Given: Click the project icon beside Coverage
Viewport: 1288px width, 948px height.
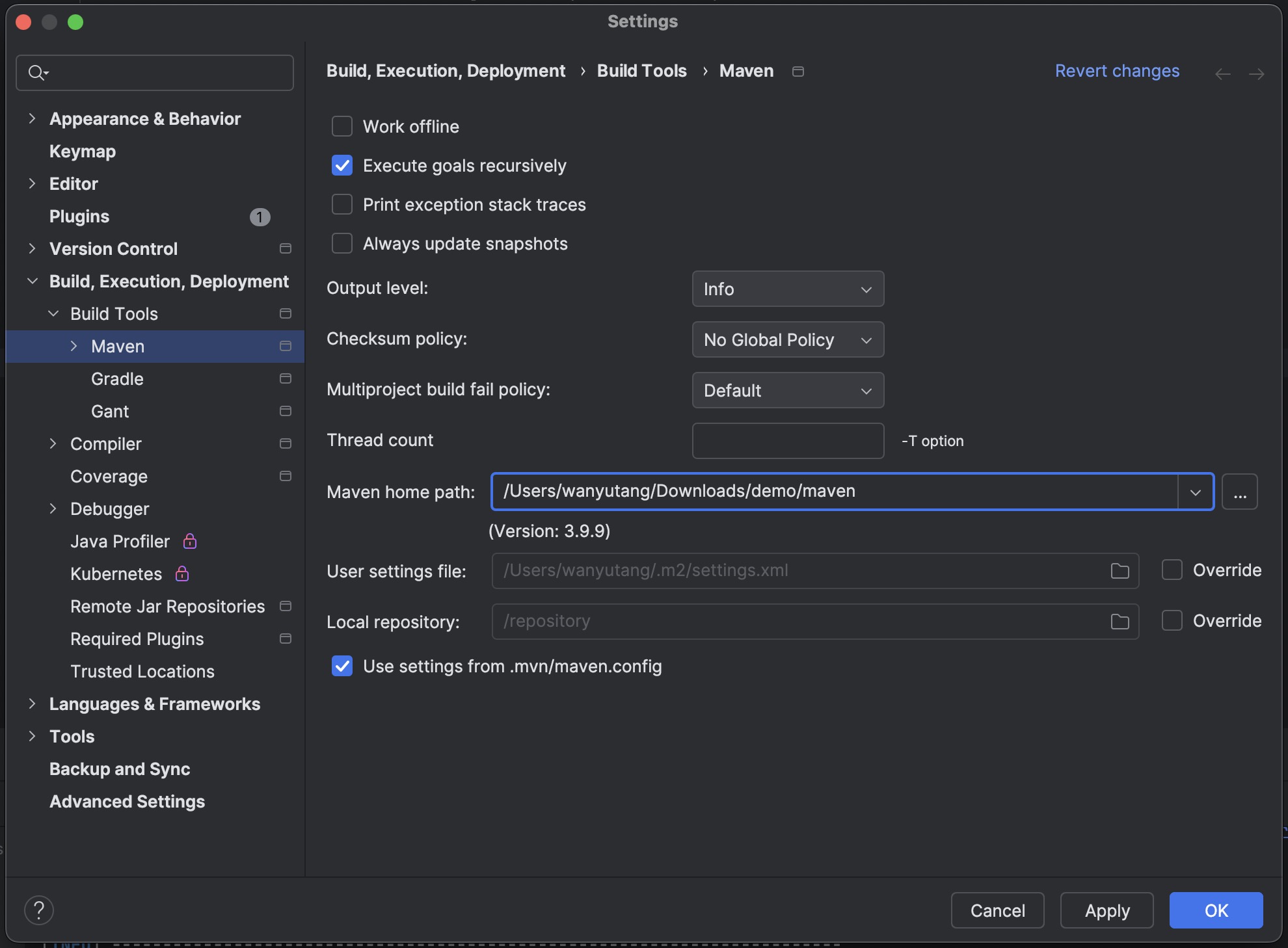Looking at the screenshot, I should [285, 476].
